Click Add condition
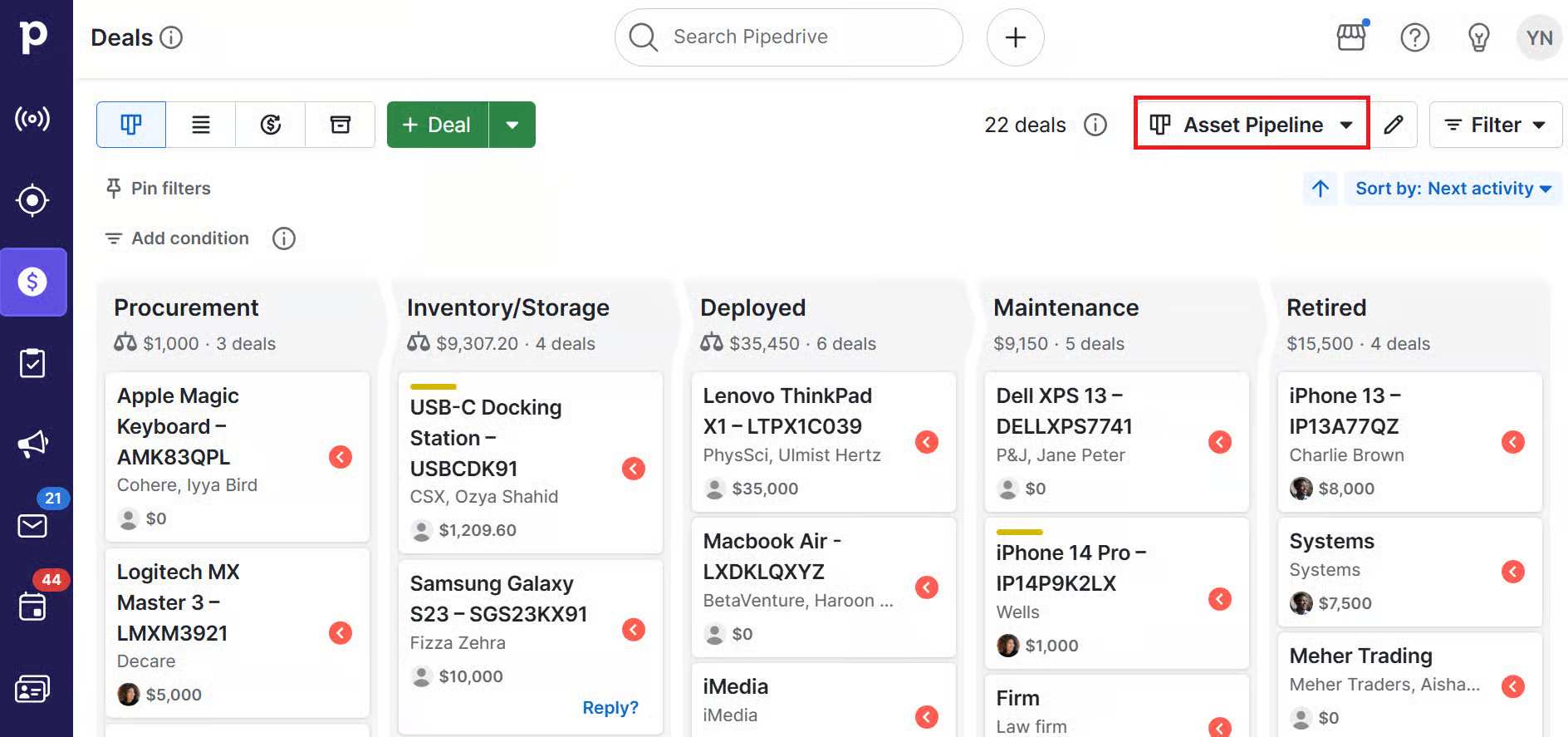This screenshot has height=737, width=1568. pos(177,238)
